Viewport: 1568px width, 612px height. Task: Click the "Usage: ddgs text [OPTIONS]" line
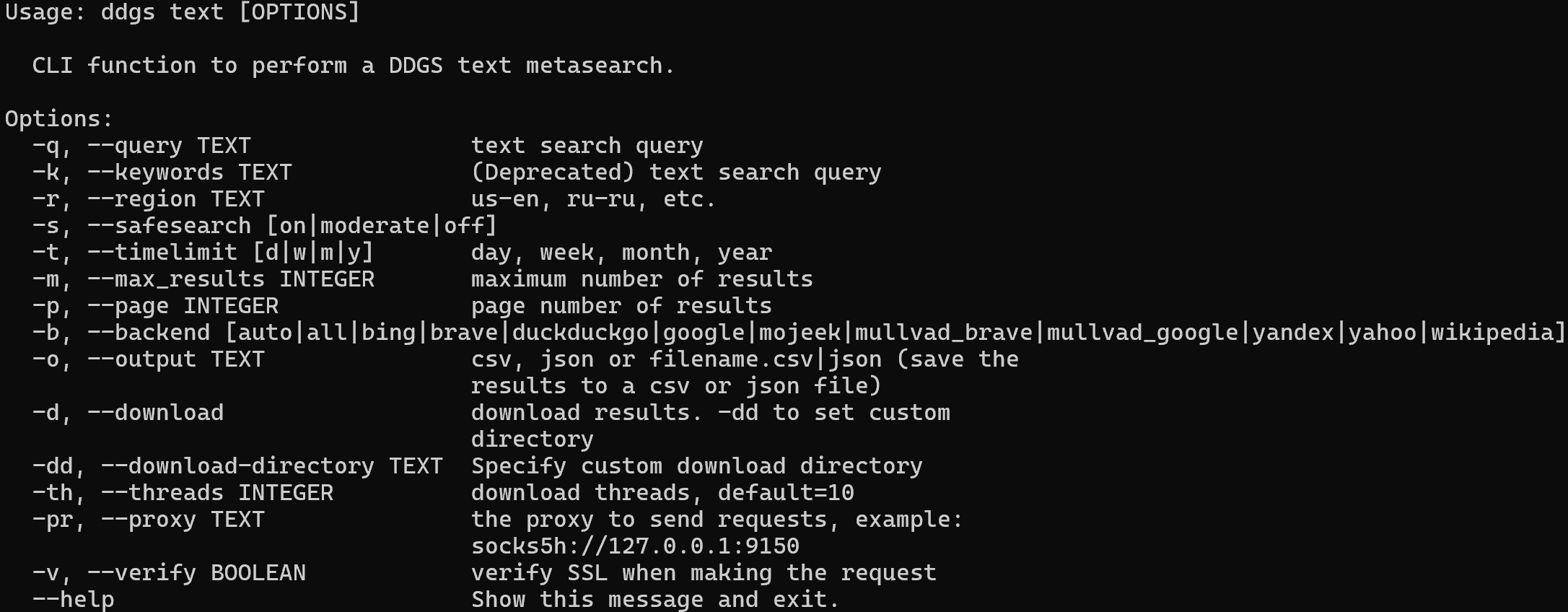tap(183, 12)
